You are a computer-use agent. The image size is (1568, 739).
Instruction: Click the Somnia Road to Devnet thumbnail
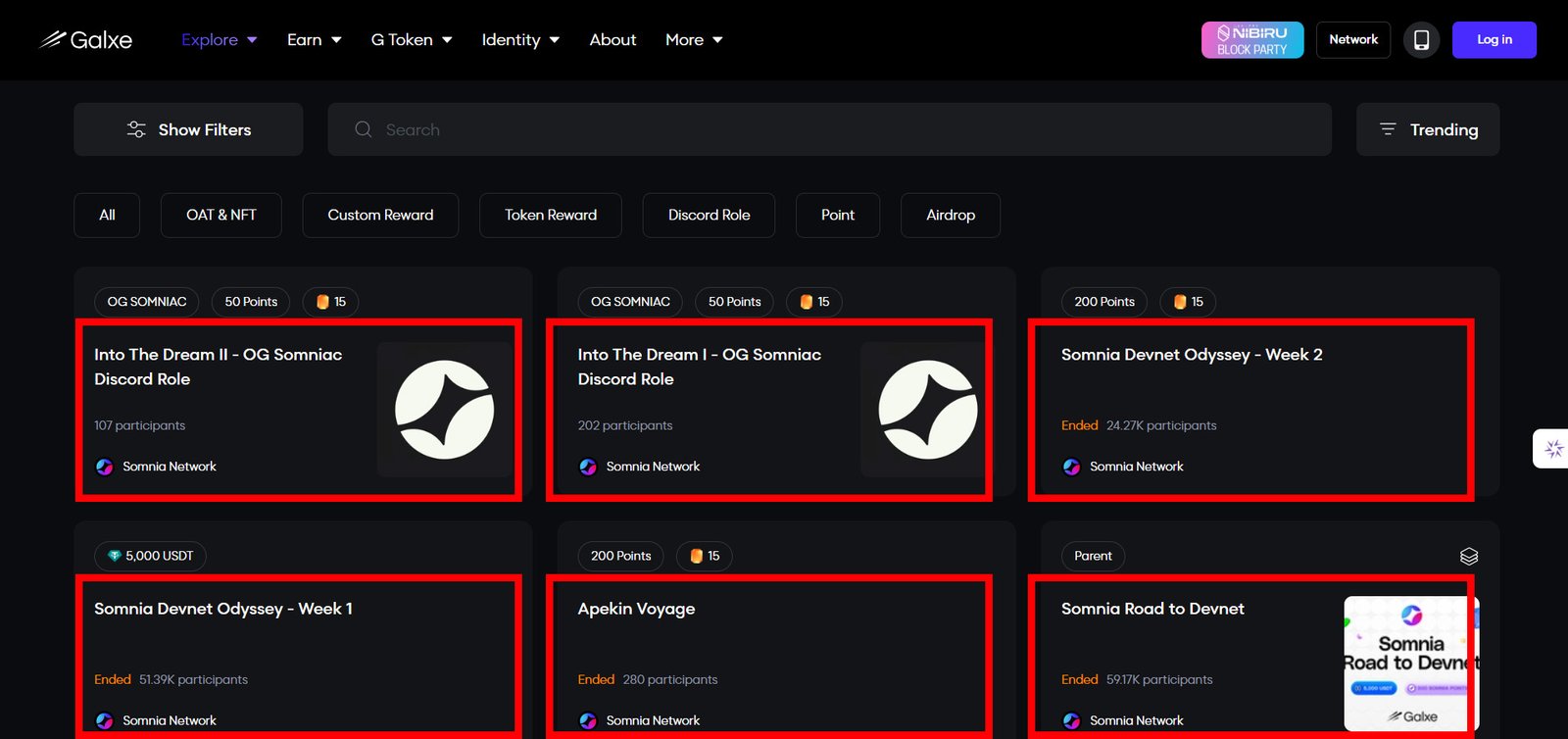(1410, 664)
